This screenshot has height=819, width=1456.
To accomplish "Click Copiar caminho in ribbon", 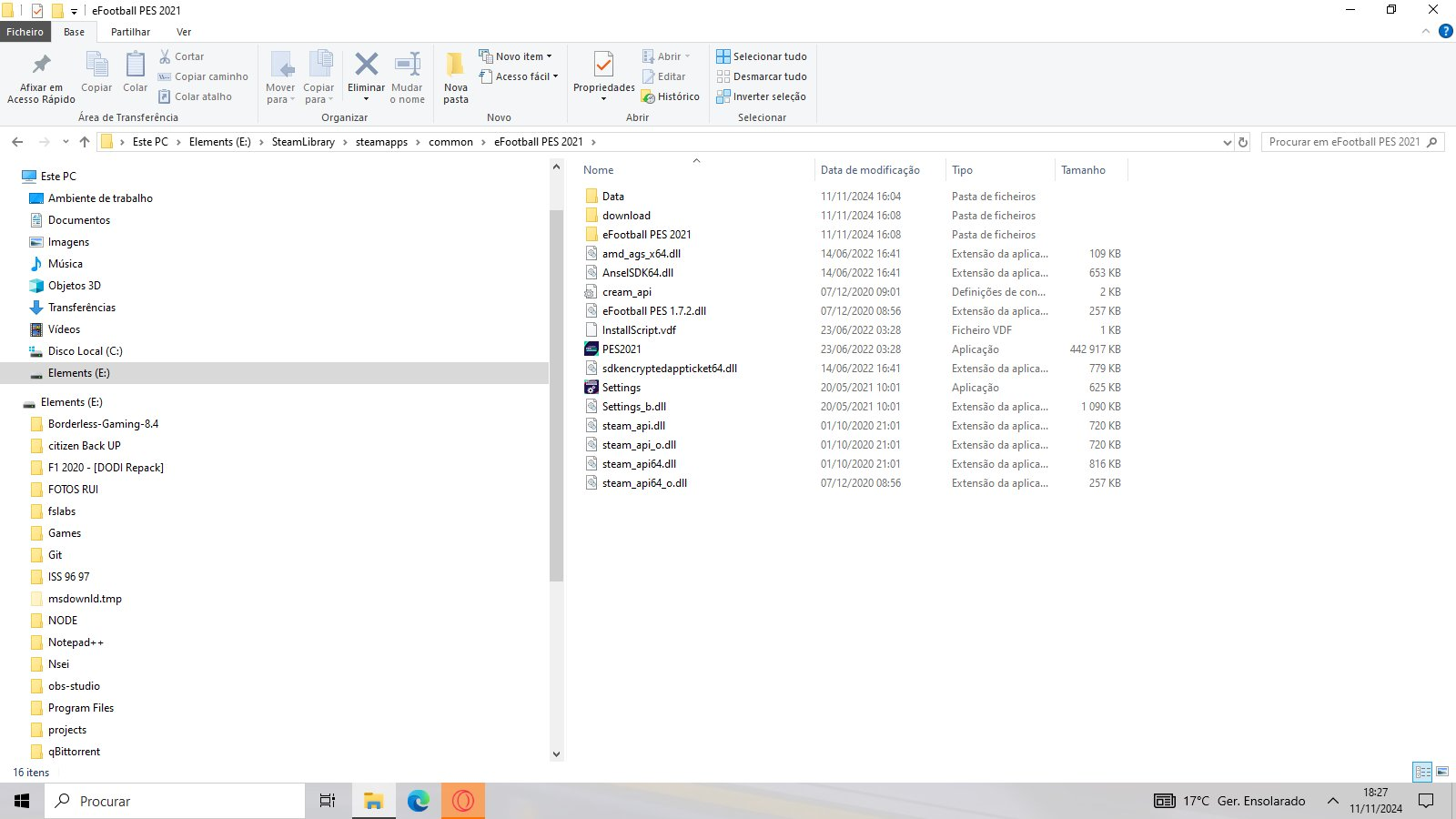I will (x=203, y=76).
